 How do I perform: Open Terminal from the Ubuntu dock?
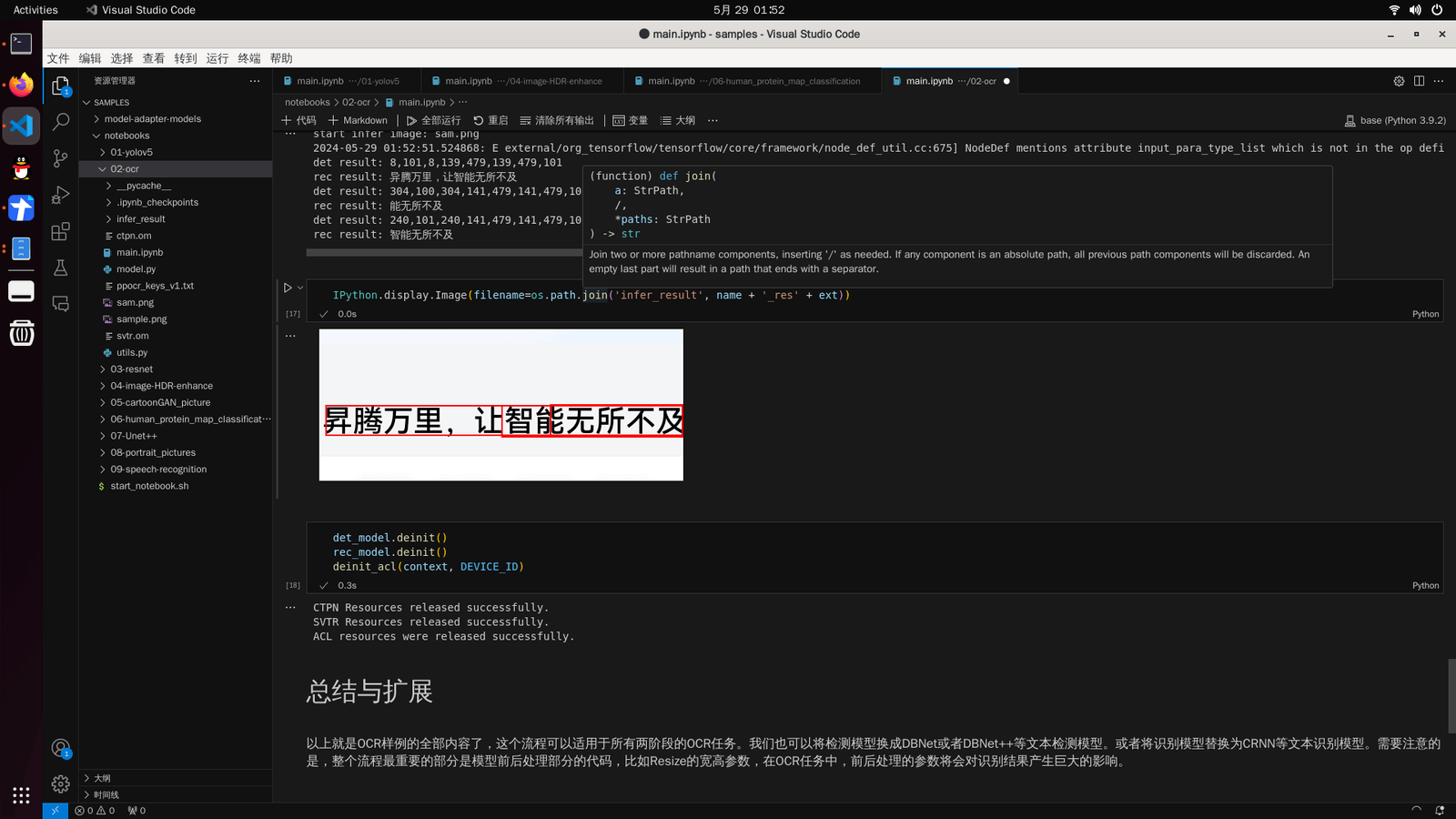coord(21,44)
